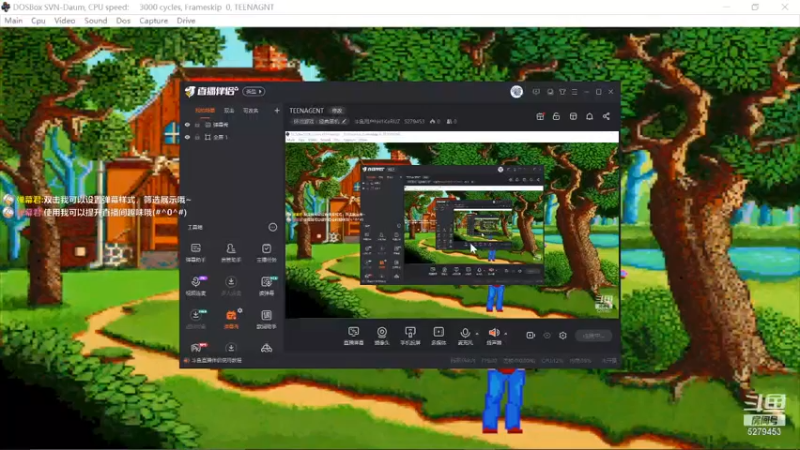Open the hamburger menu in streaming app title bar

(x=574, y=92)
